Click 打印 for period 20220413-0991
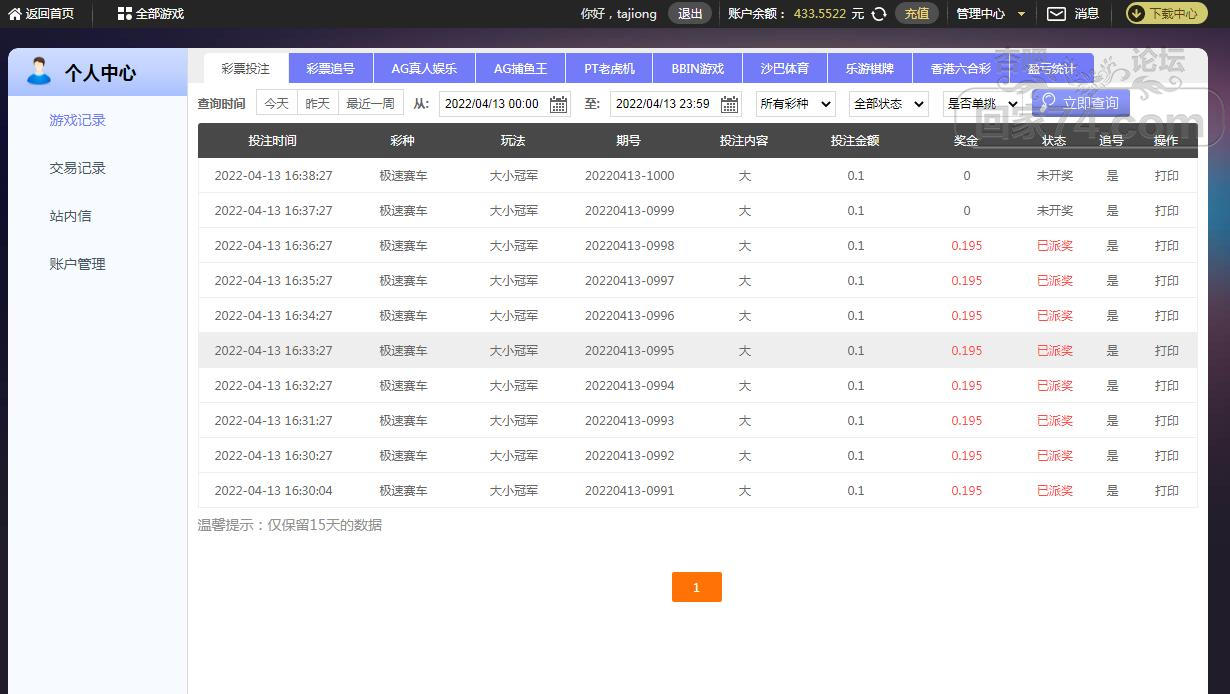The image size is (1230, 694). pos(1167,491)
